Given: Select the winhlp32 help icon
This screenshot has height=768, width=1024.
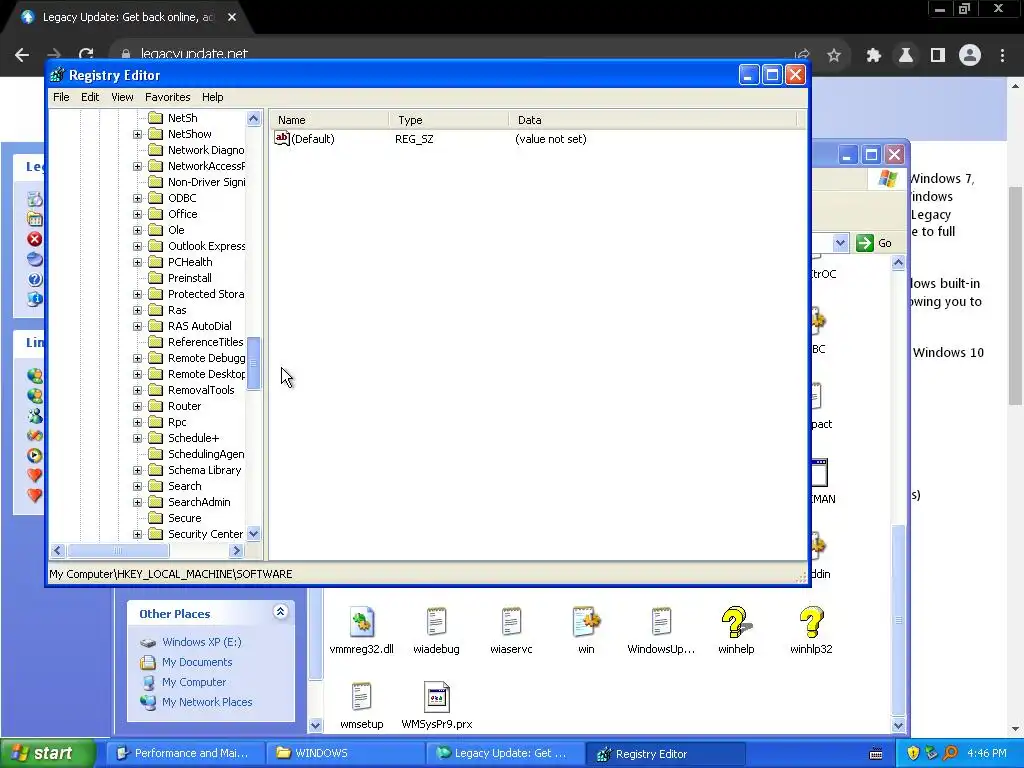Looking at the screenshot, I should point(811,622).
